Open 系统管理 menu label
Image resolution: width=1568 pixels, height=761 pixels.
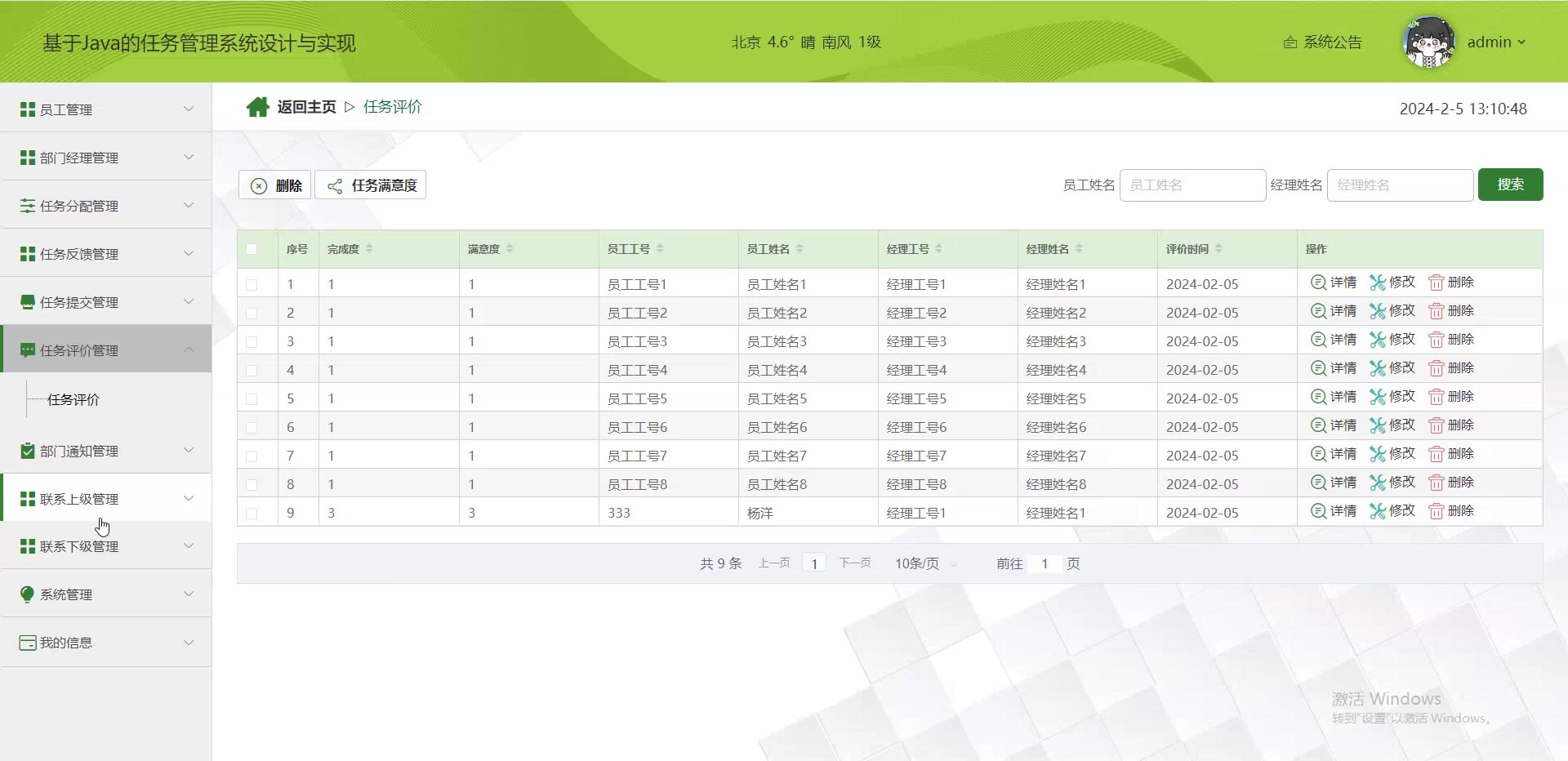66,594
